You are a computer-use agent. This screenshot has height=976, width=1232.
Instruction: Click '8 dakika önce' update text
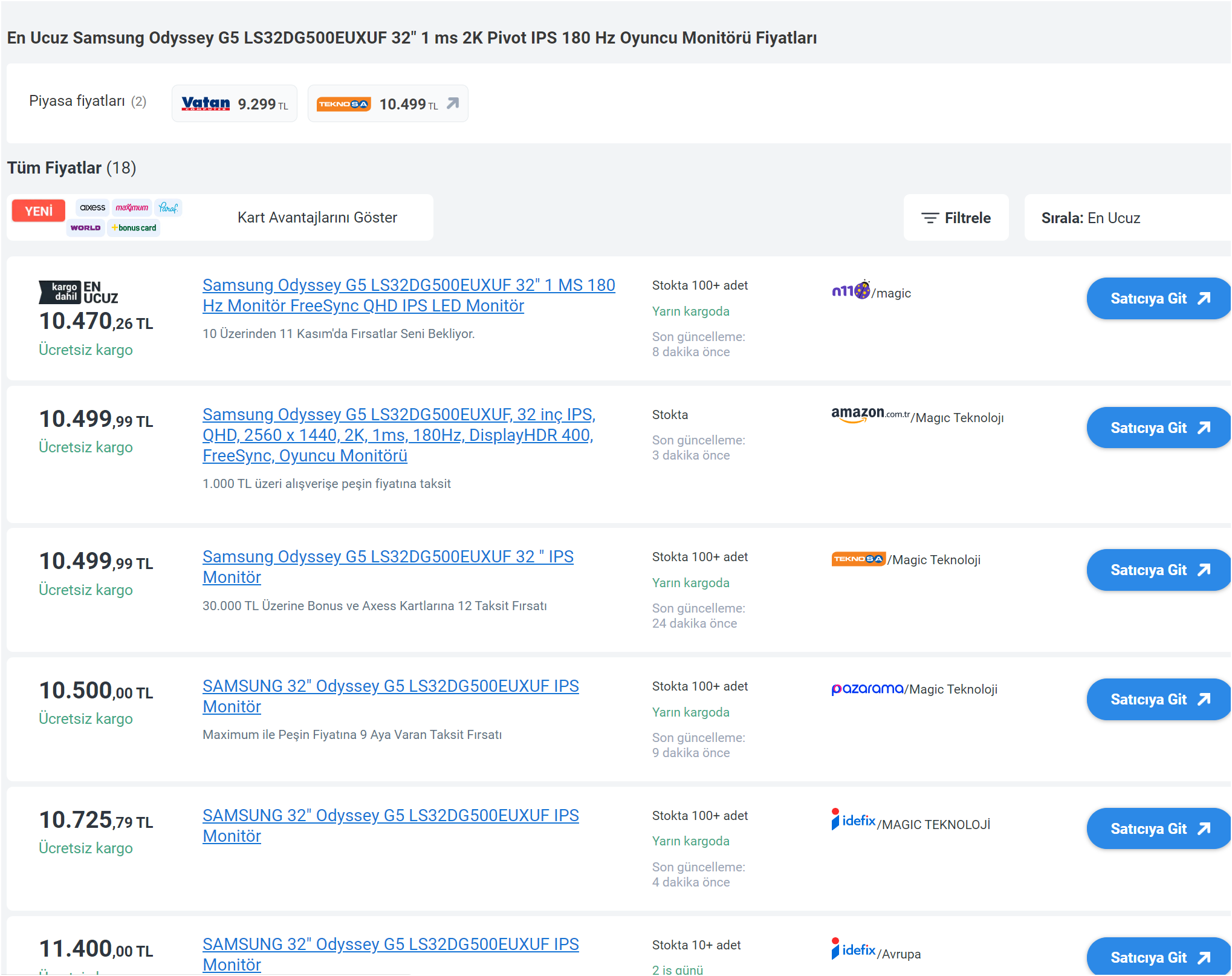click(x=691, y=352)
